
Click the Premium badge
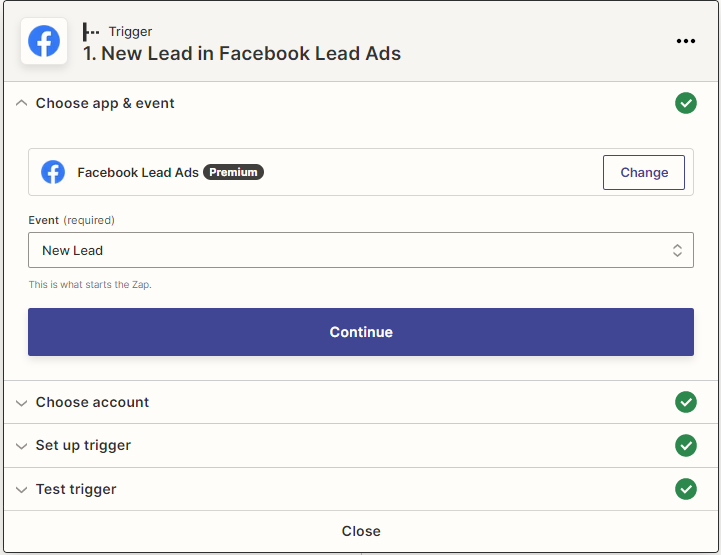coord(233,172)
